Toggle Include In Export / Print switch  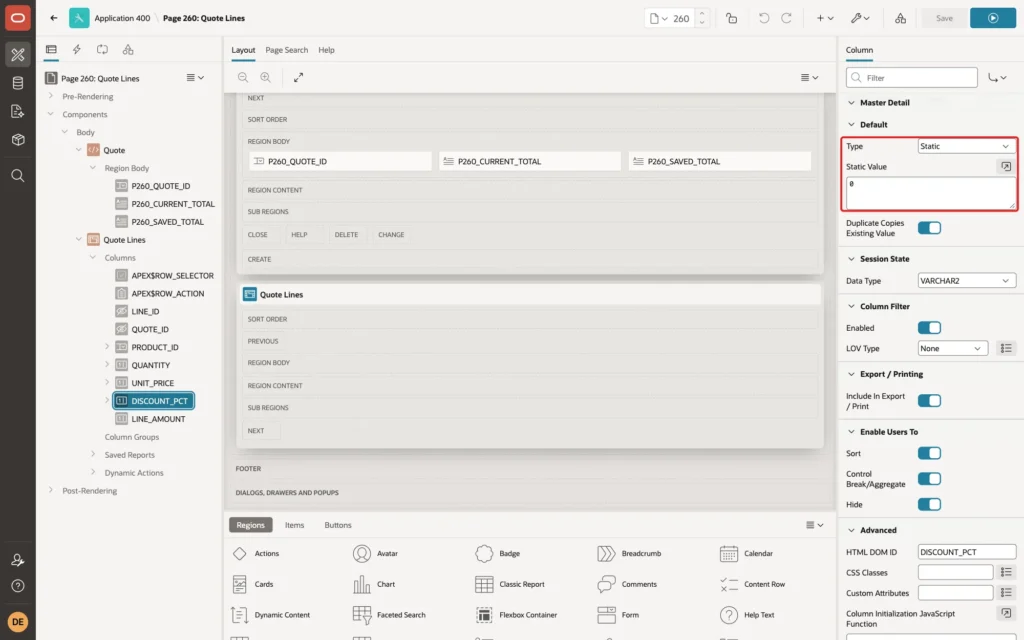(x=929, y=401)
